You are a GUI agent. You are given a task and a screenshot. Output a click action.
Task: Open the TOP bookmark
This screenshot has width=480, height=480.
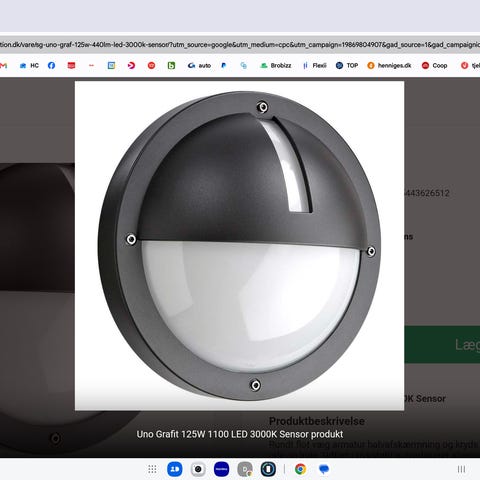[x=347, y=65]
